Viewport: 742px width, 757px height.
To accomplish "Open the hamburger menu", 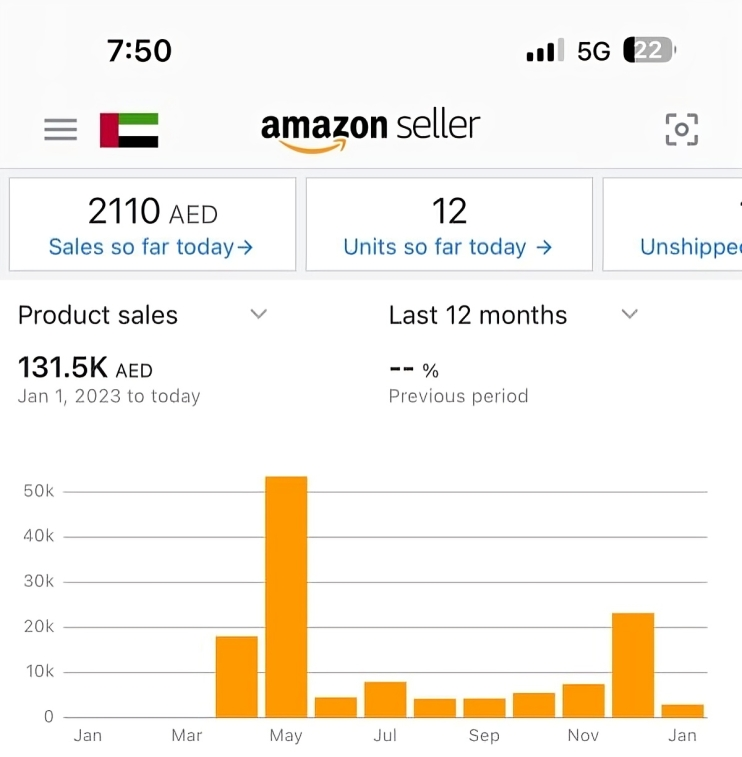I will (60, 129).
